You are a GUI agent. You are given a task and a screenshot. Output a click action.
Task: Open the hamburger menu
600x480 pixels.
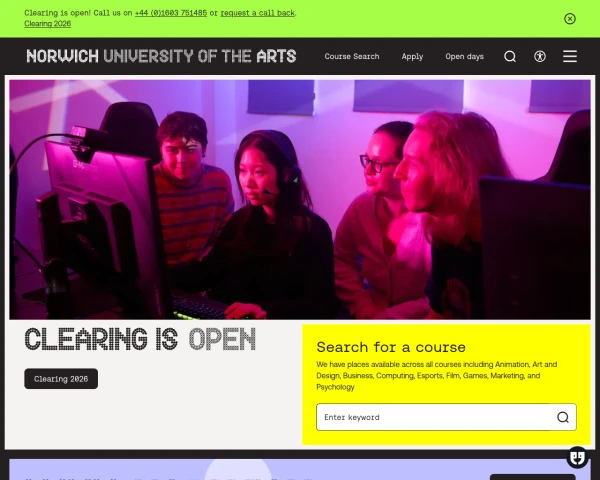coord(570,57)
